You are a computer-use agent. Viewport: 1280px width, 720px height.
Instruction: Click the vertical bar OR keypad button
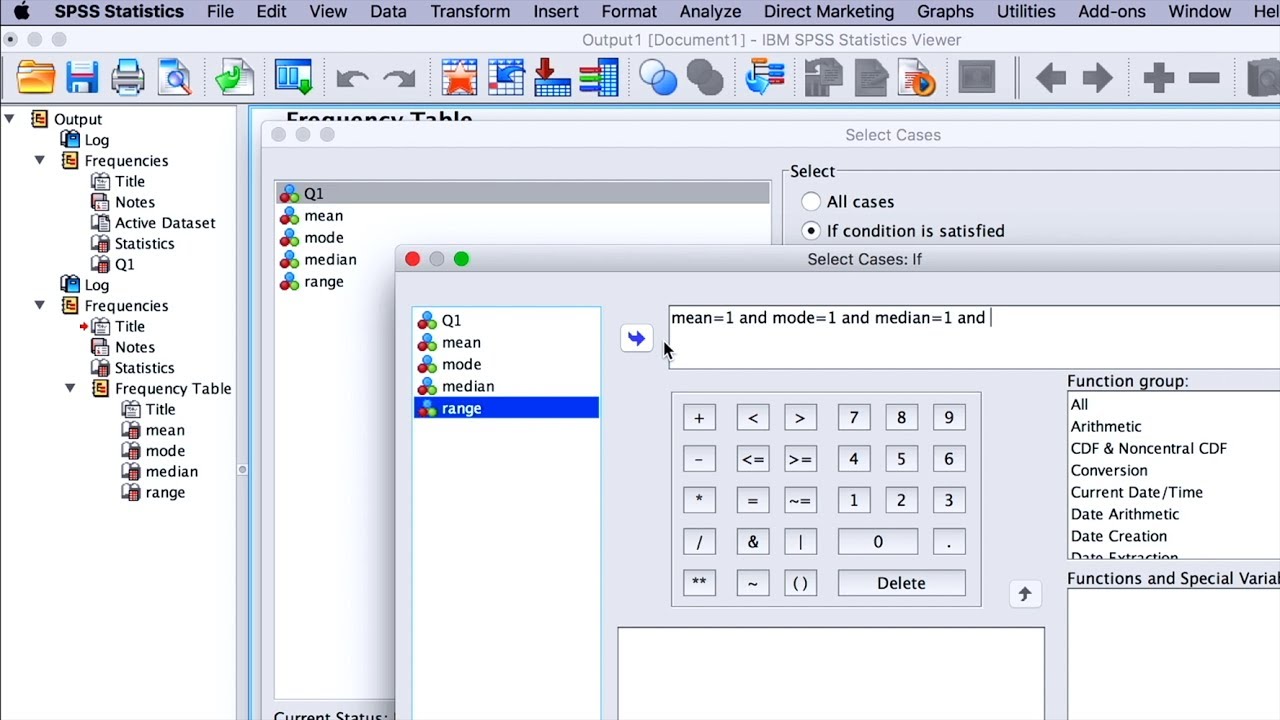tap(800, 542)
